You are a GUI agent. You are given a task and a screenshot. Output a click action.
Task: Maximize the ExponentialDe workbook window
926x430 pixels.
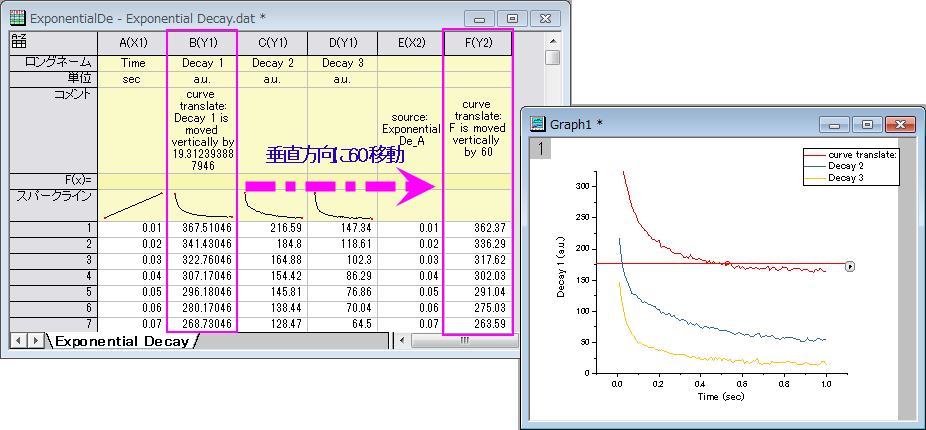point(512,19)
